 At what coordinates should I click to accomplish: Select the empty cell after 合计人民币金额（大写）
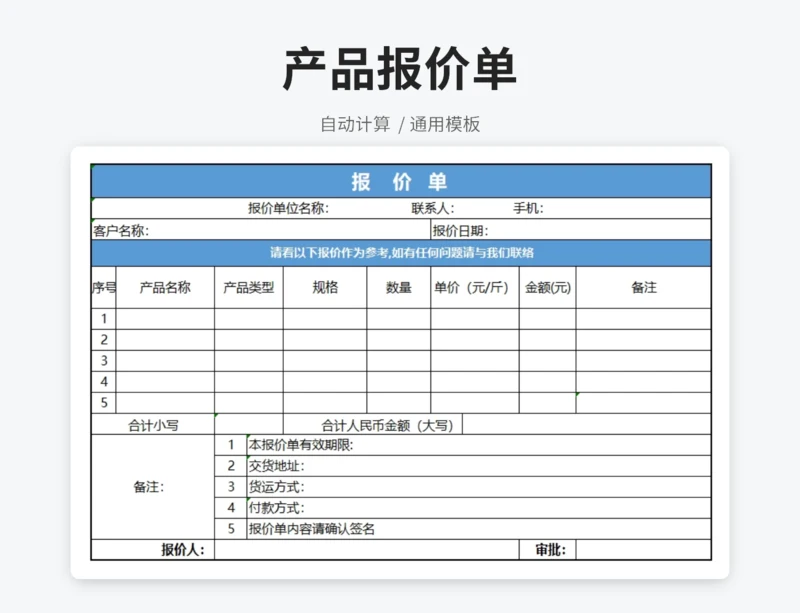point(587,424)
